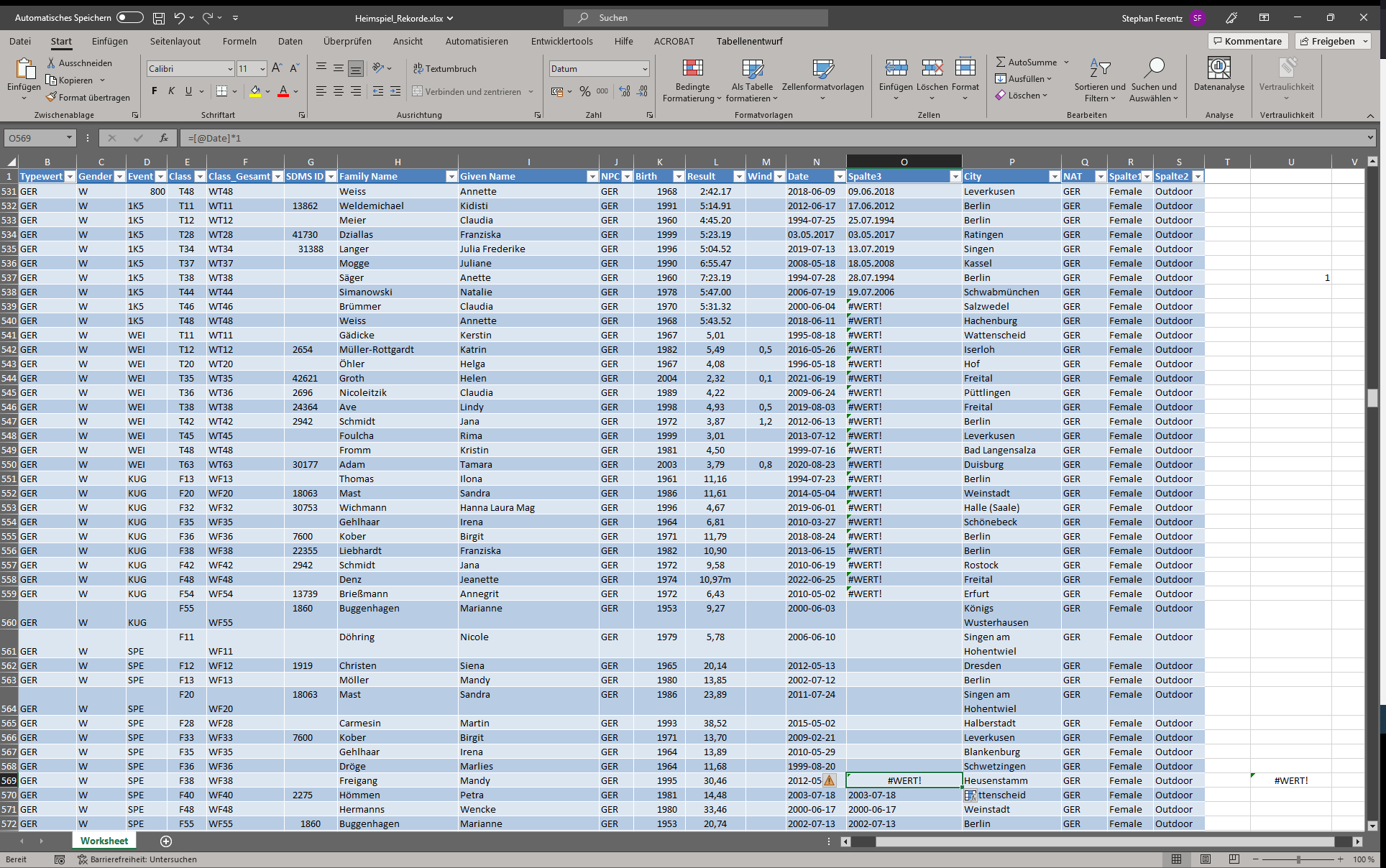
Task: Toggle bold F formatting
Action: 154,91
